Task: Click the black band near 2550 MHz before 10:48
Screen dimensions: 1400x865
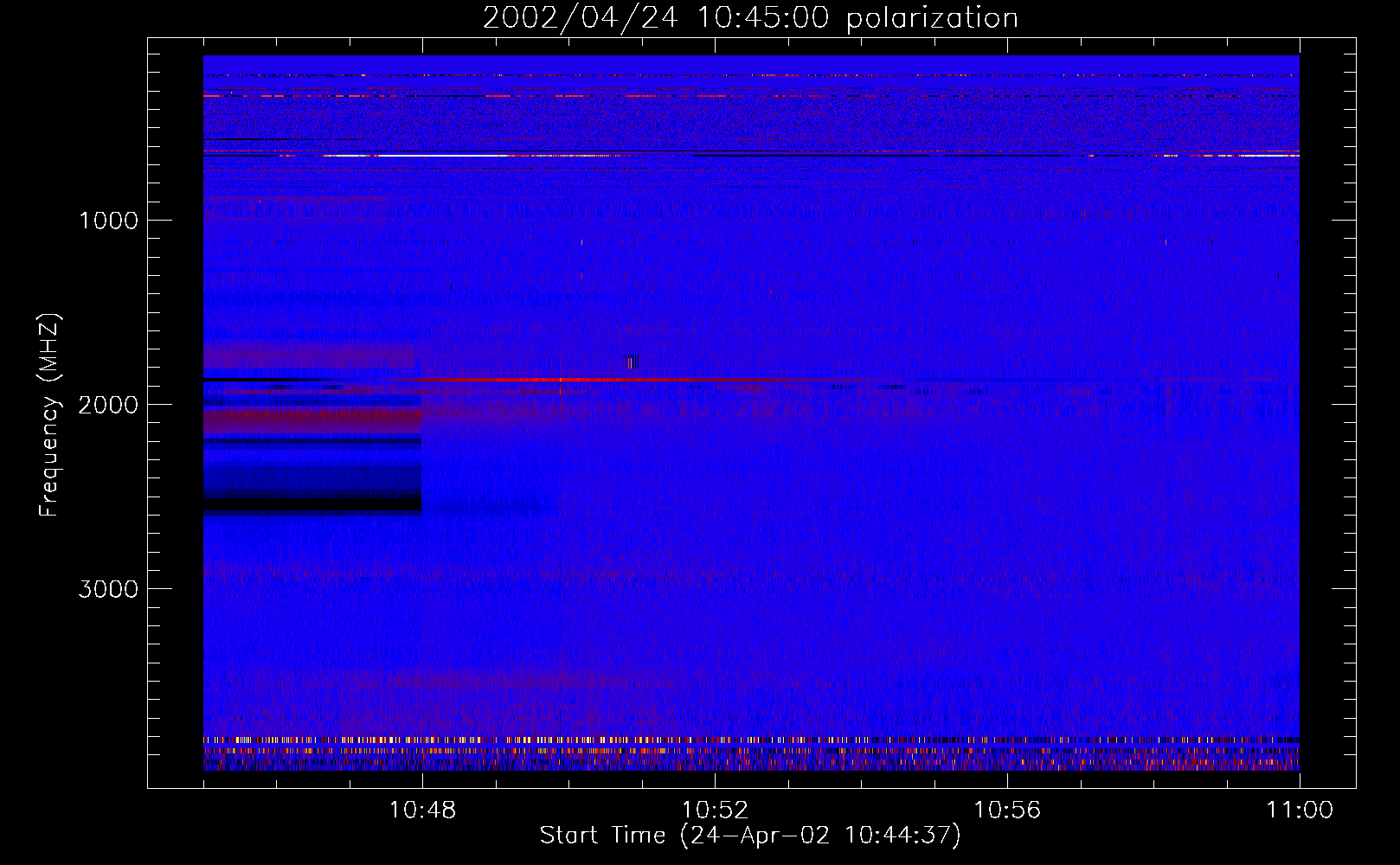Action: click(x=312, y=504)
